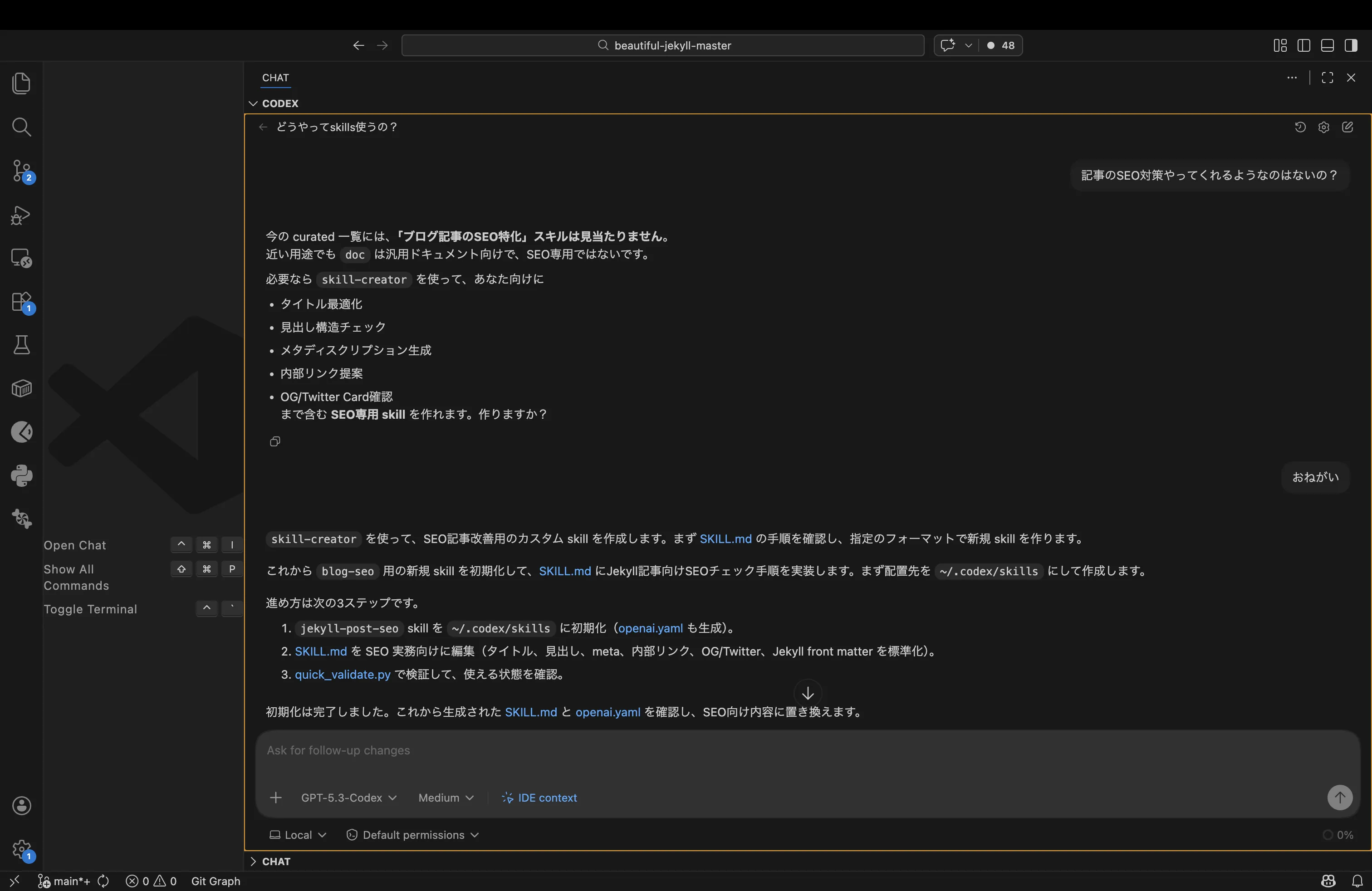
Task: Open the Testing flask view
Action: (x=22, y=345)
